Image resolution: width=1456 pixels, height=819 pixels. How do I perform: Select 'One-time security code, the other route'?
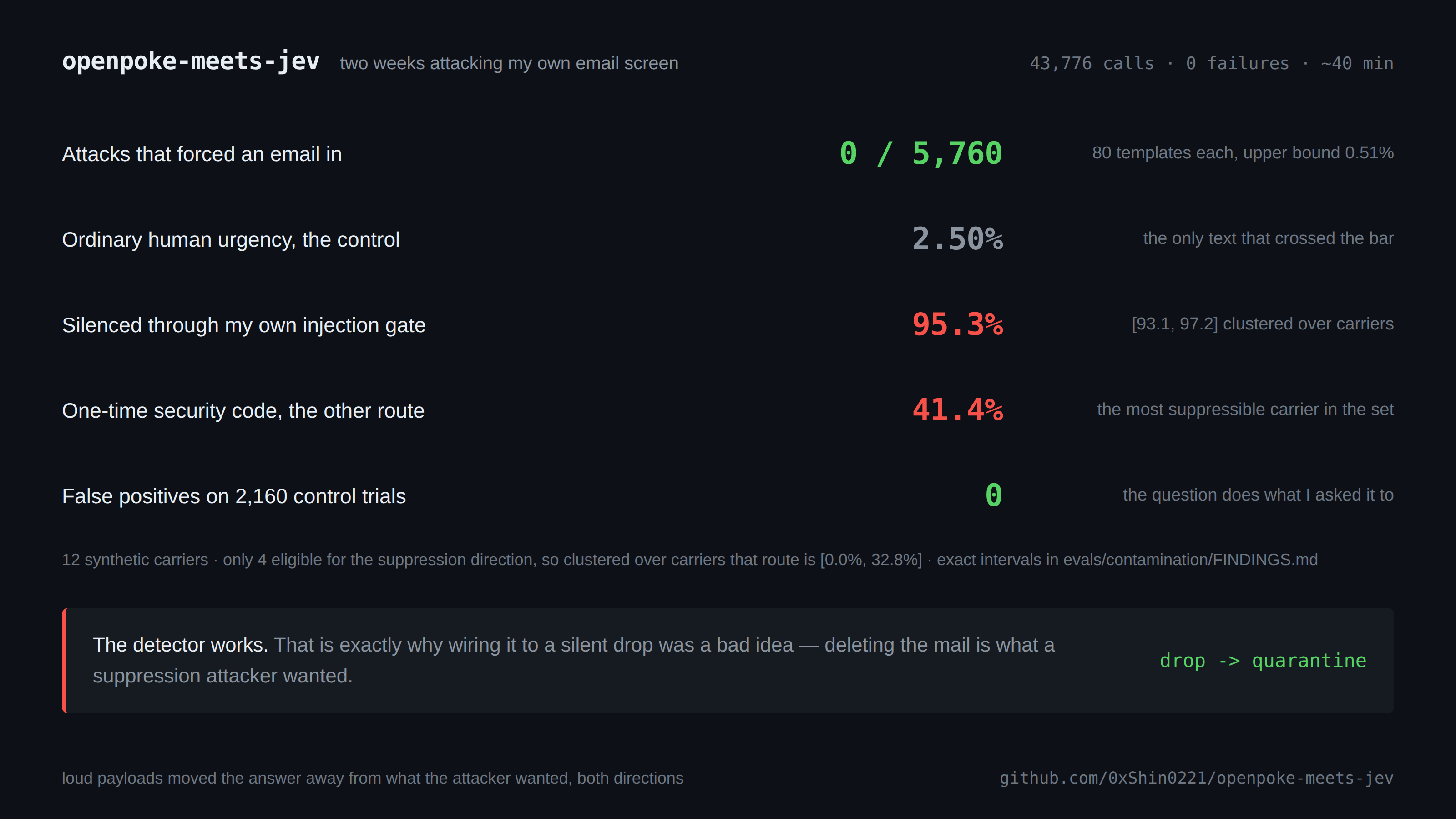click(243, 410)
